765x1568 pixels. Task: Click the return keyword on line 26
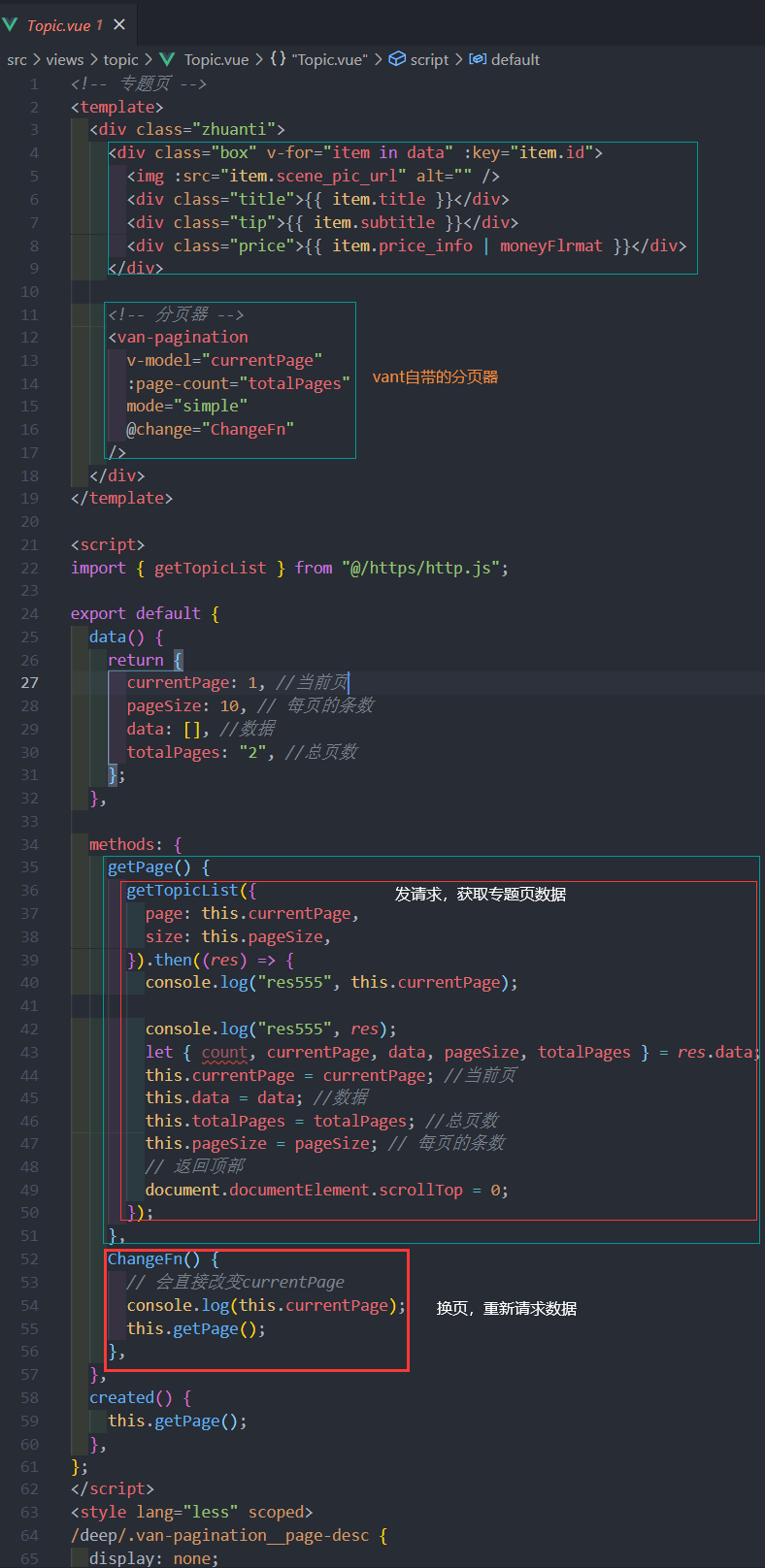(x=136, y=661)
